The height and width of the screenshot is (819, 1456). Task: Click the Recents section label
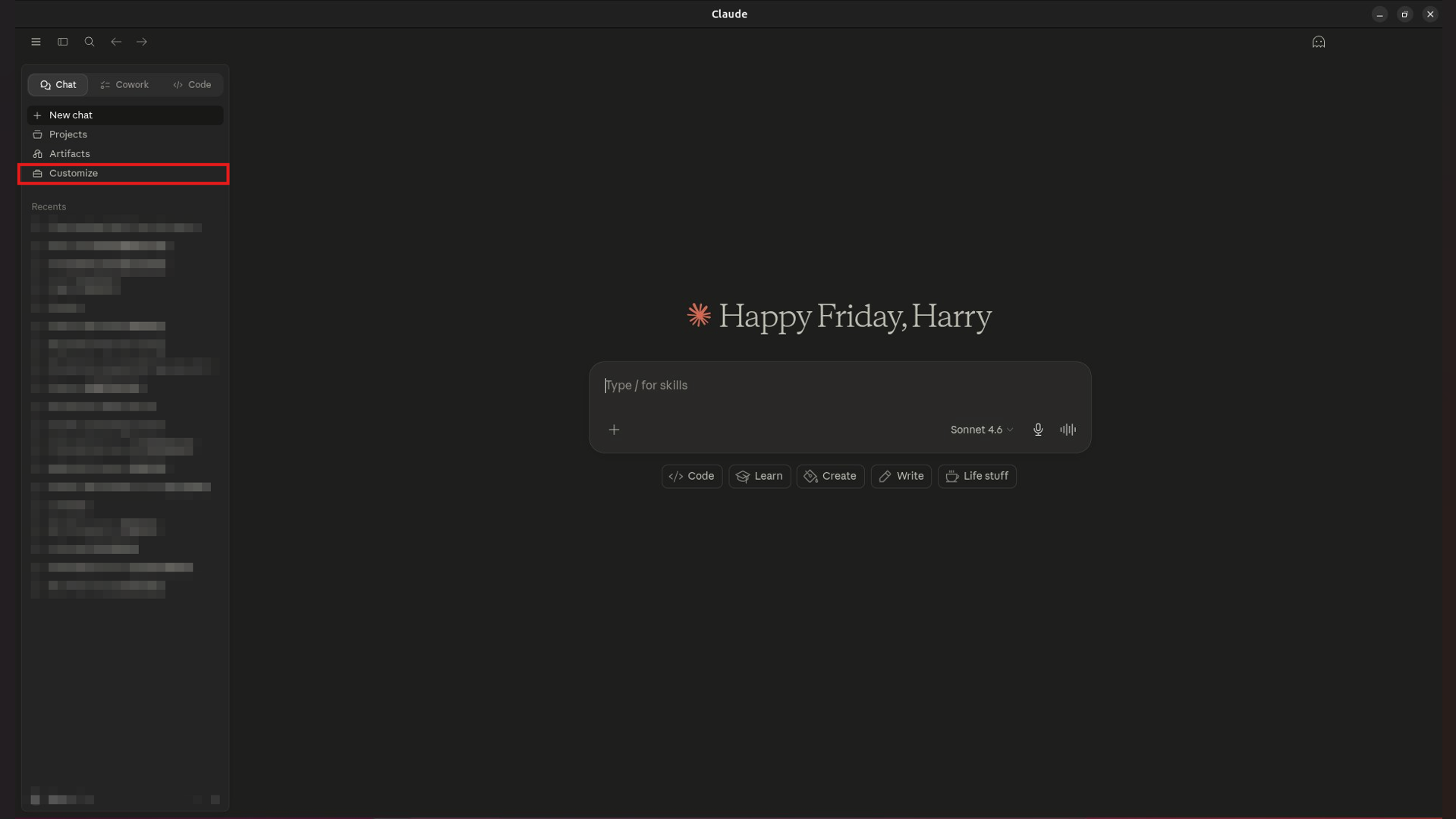[49, 207]
